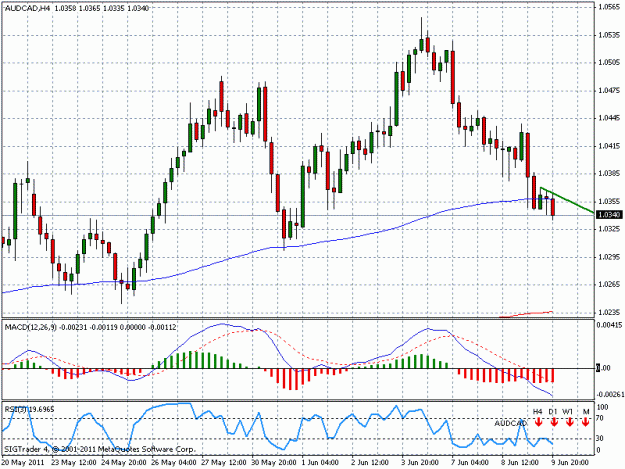The width and height of the screenshot is (625, 469).
Task: Click the 27 May 12:00 time label
Action: 224,463
